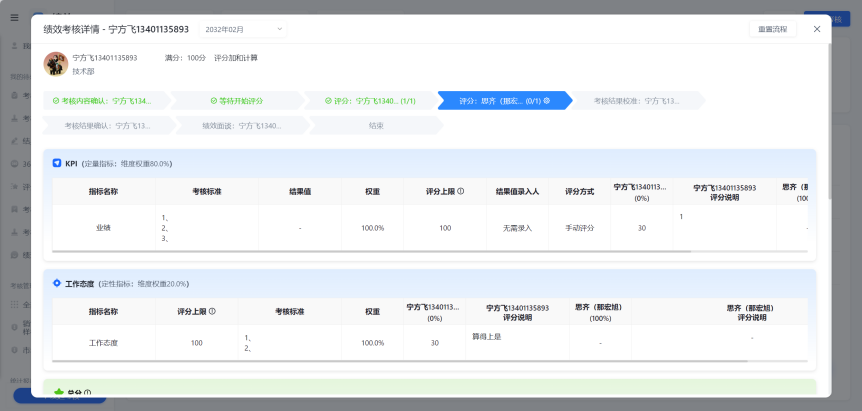862x411 pixels.
Task: Select the 等待开始评分 process step
Action: pyautogui.click(x=237, y=101)
